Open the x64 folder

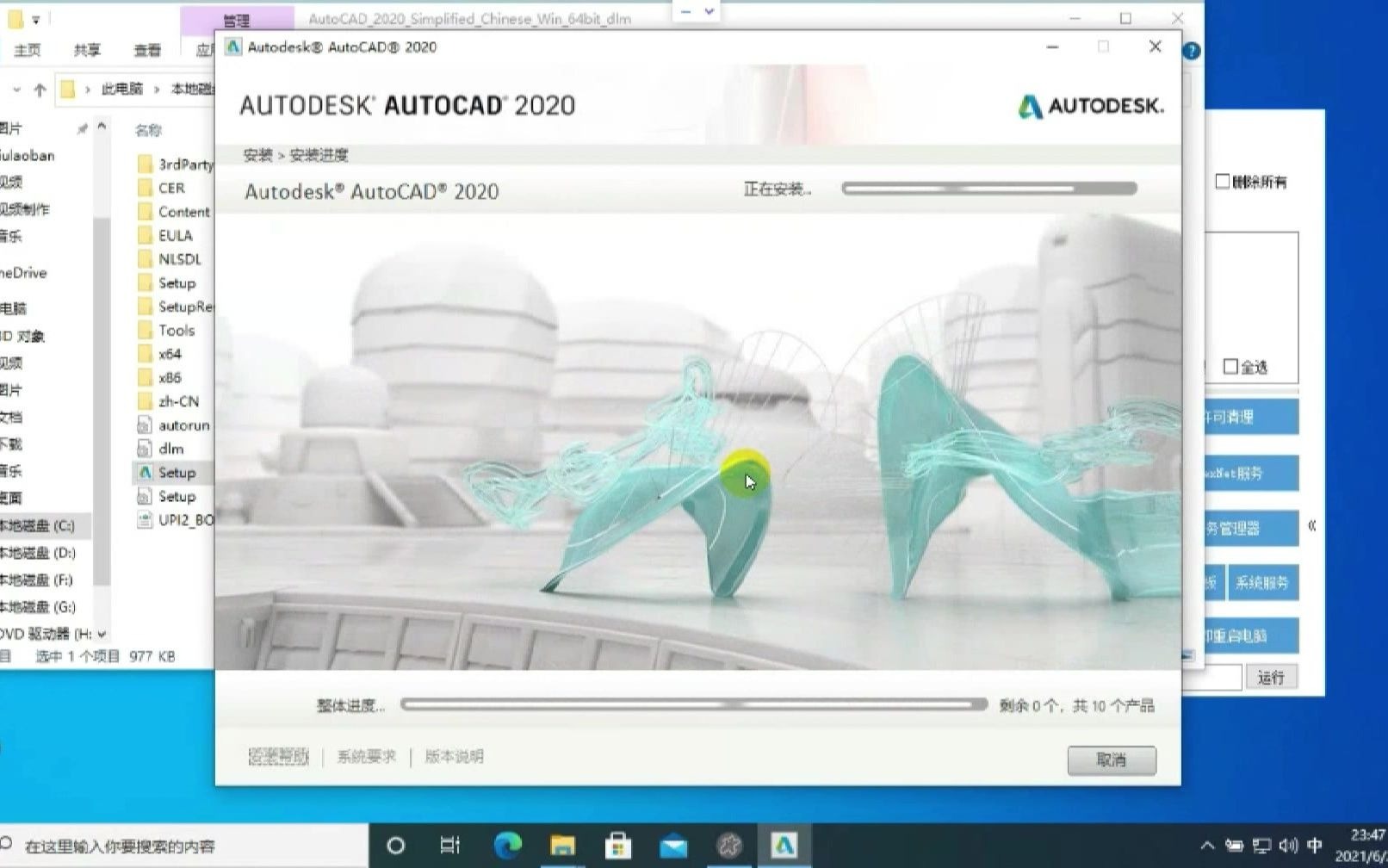click(160, 353)
